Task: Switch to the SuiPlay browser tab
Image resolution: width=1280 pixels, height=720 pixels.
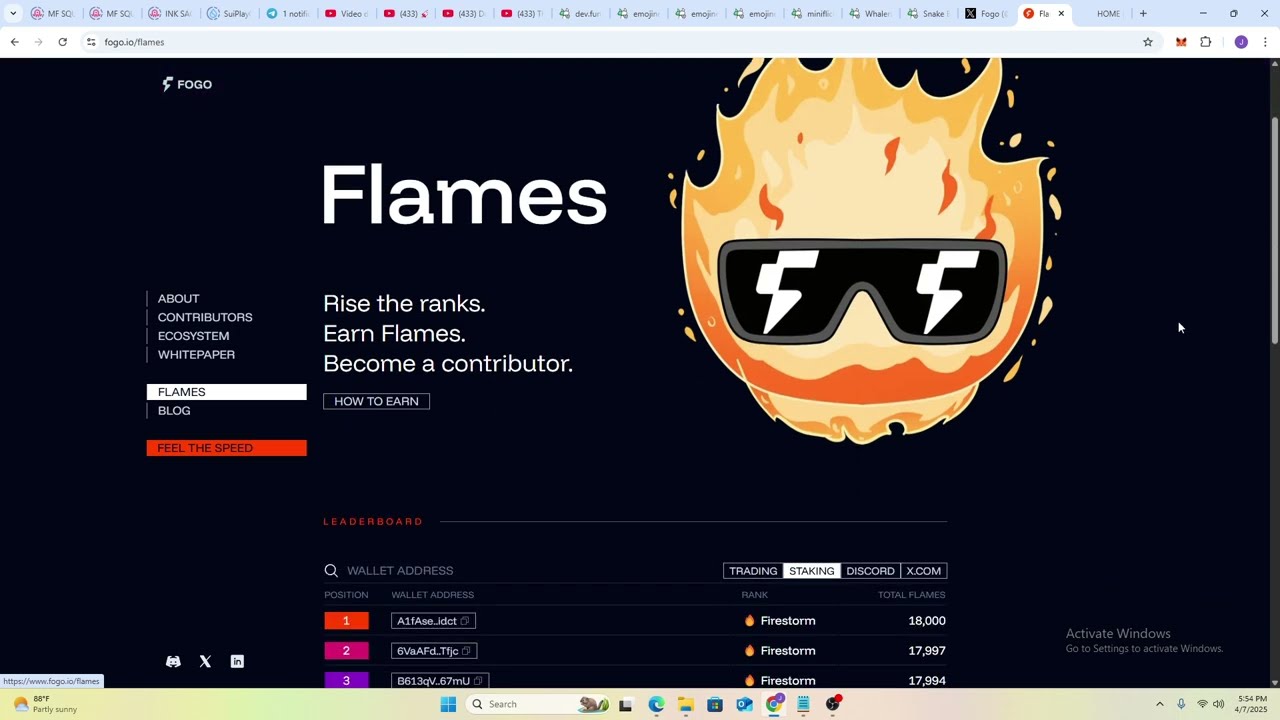Action: tap(228, 14)
